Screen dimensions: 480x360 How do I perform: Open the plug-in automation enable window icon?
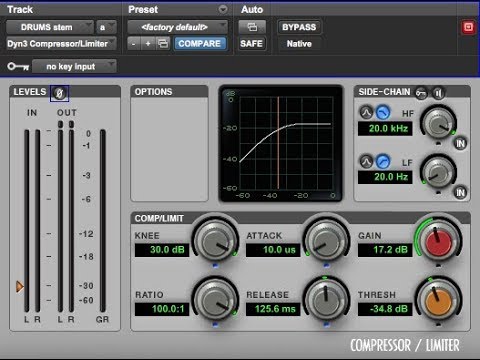pyautogui.click(x=252, y=27)
